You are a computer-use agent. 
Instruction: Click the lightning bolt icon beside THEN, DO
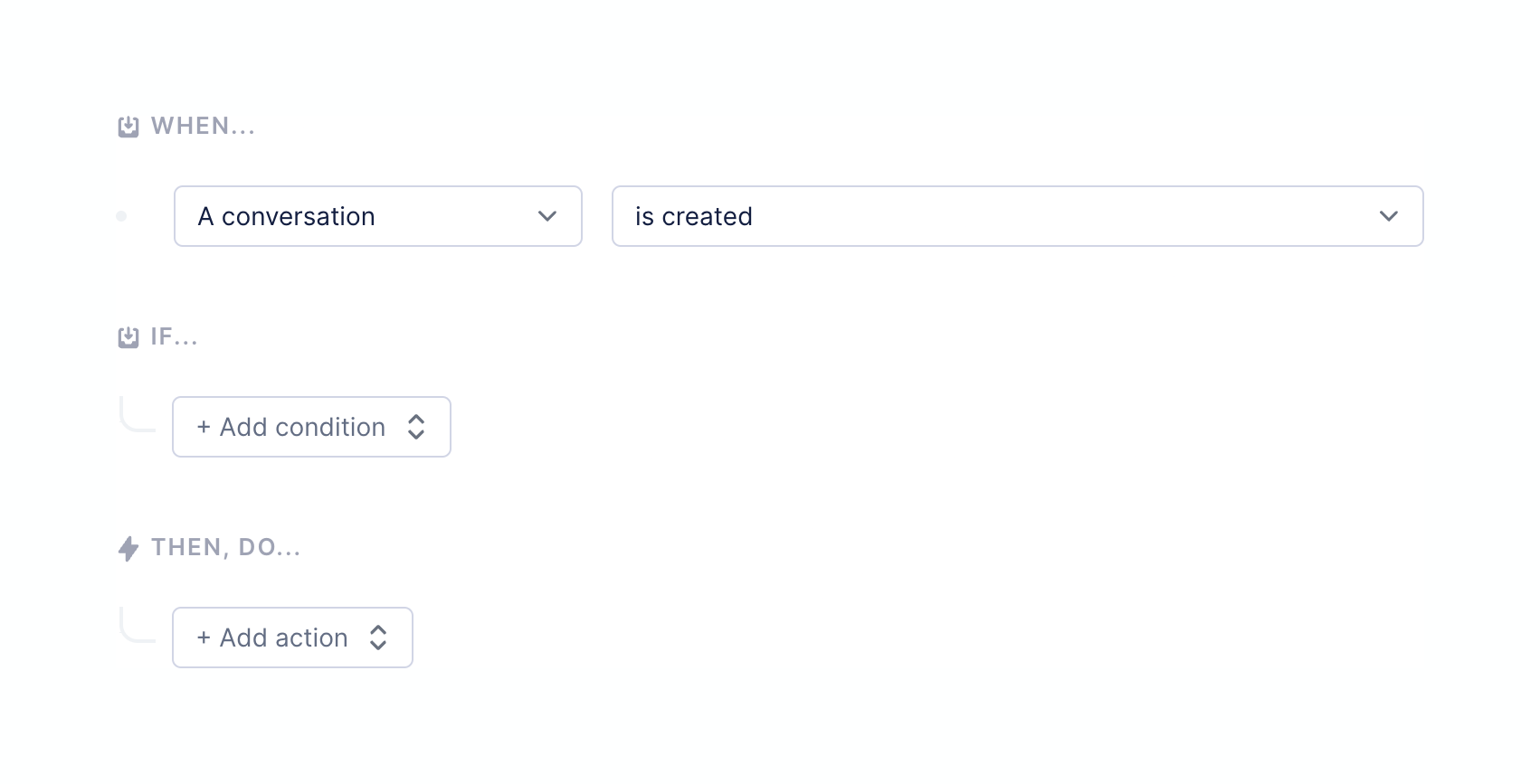pyautogui.click(x=128, y=548)
